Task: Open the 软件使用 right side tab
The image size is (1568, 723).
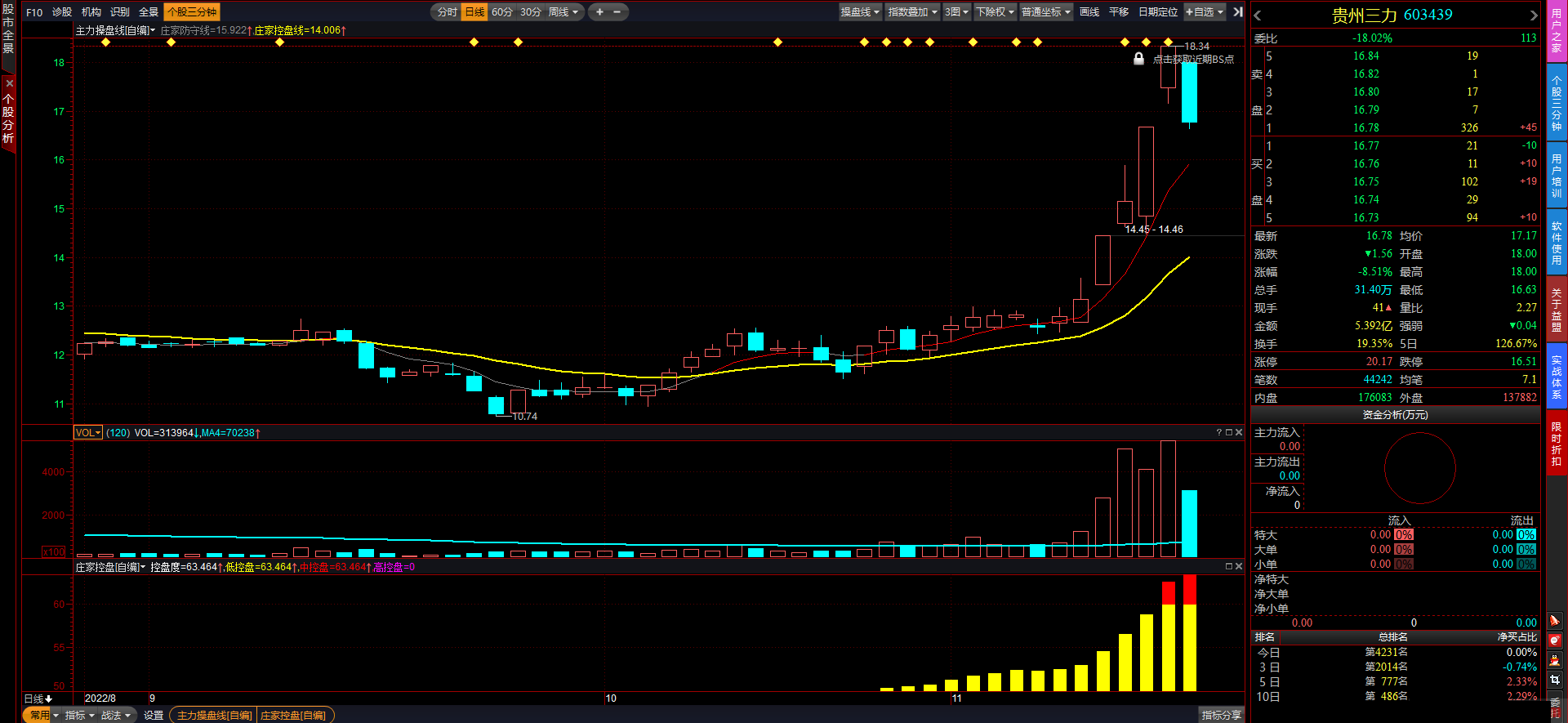Action: (x=1556, y=243)
